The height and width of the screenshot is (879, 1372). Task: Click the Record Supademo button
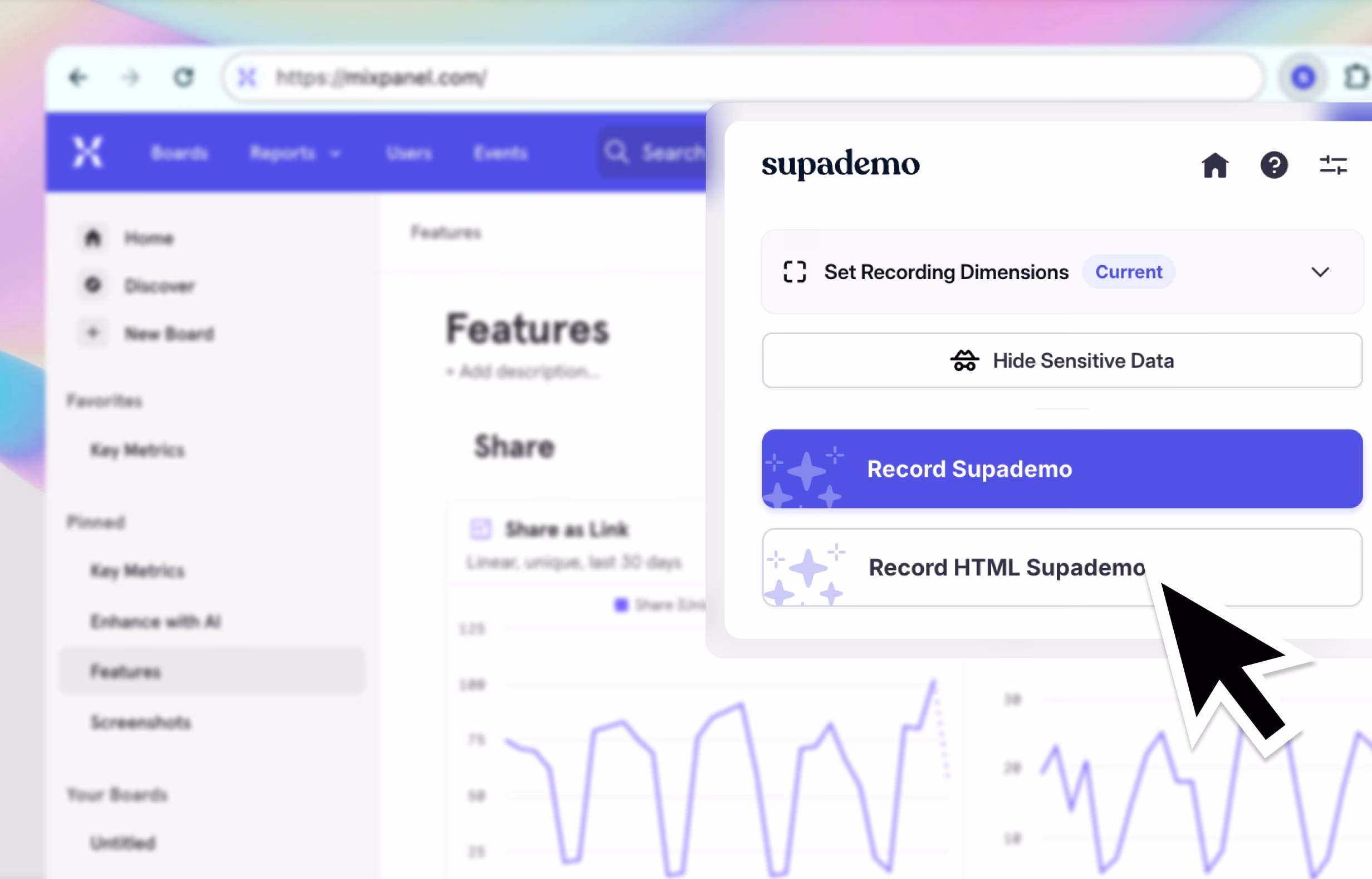(1061, 468)
